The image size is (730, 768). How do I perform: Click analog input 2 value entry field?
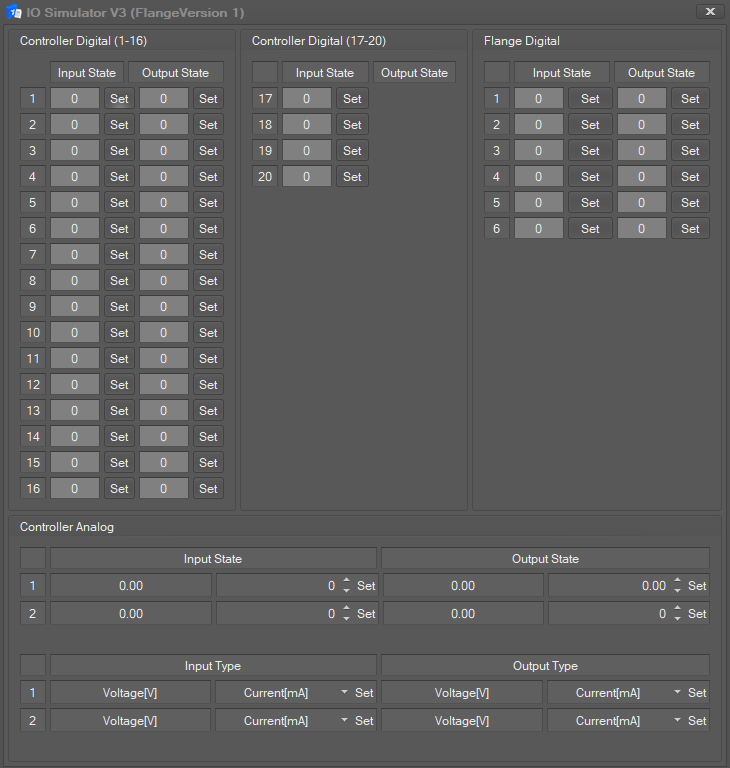276,614
